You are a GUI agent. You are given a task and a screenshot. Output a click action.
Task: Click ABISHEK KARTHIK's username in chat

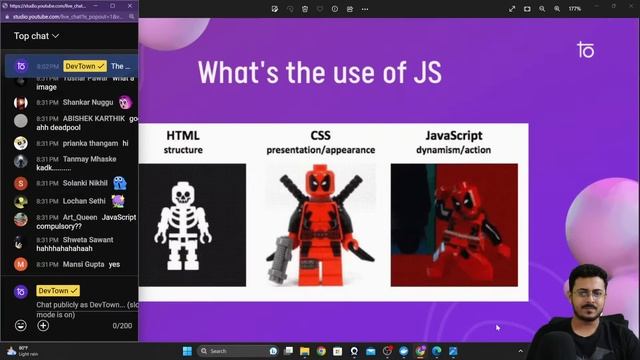point(94,119)
